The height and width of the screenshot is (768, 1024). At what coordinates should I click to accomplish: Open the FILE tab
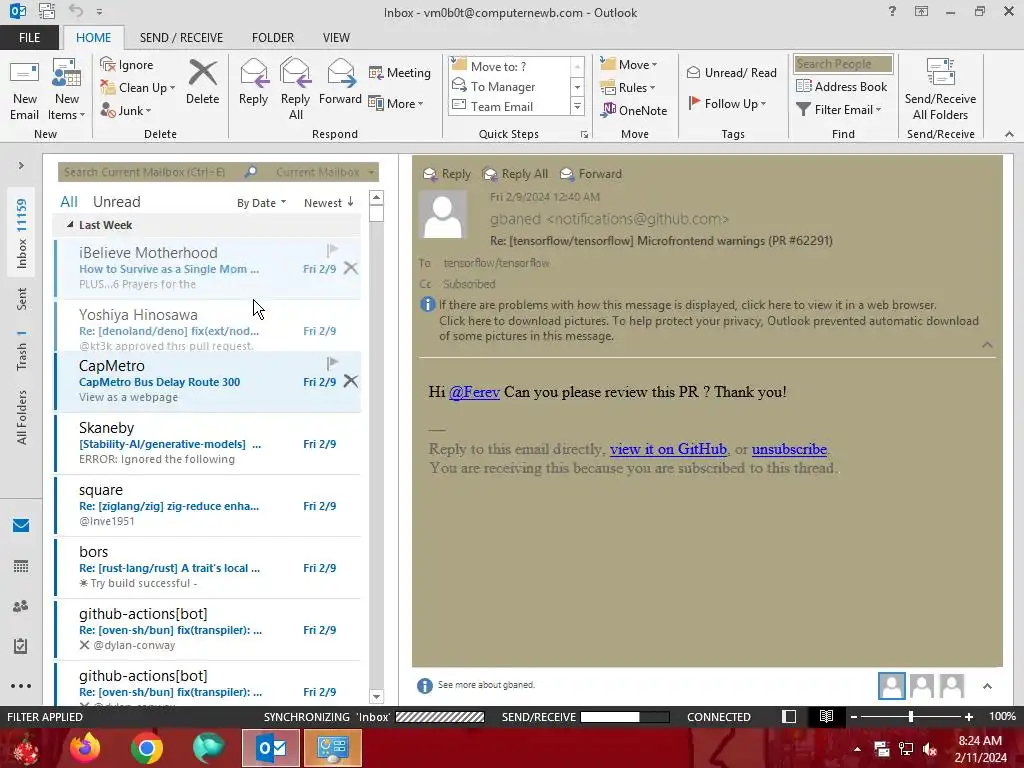coord(29,38)
